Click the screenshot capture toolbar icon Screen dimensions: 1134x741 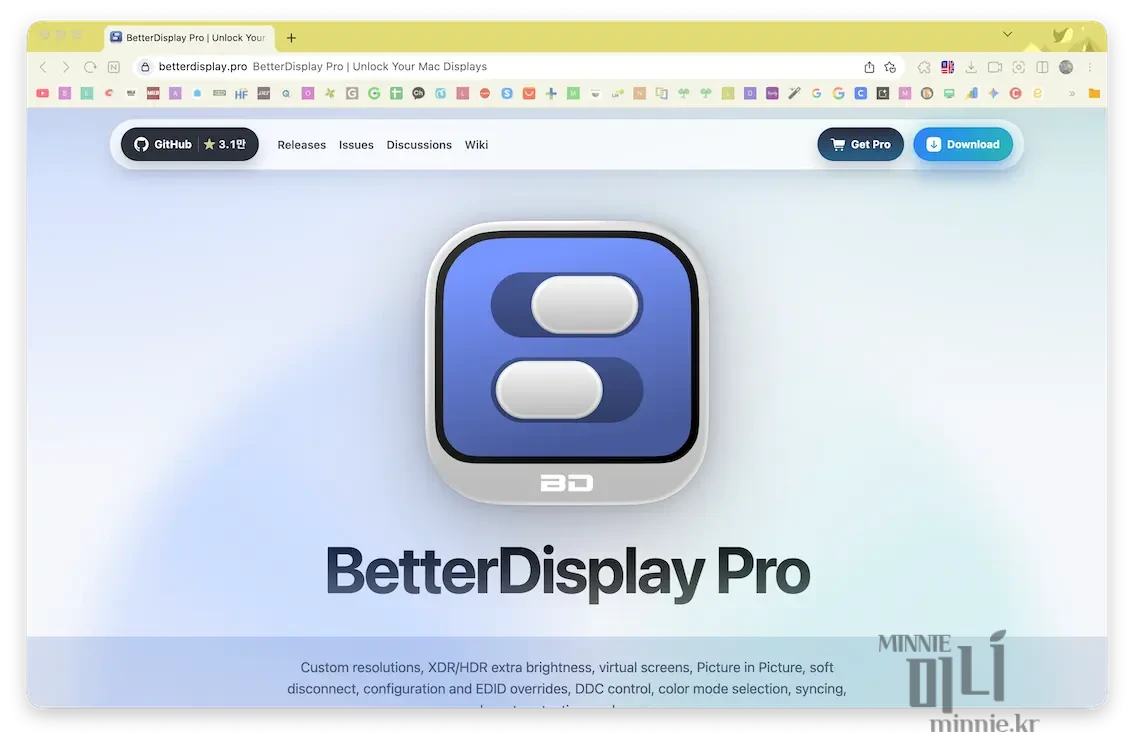(1018, 67)
